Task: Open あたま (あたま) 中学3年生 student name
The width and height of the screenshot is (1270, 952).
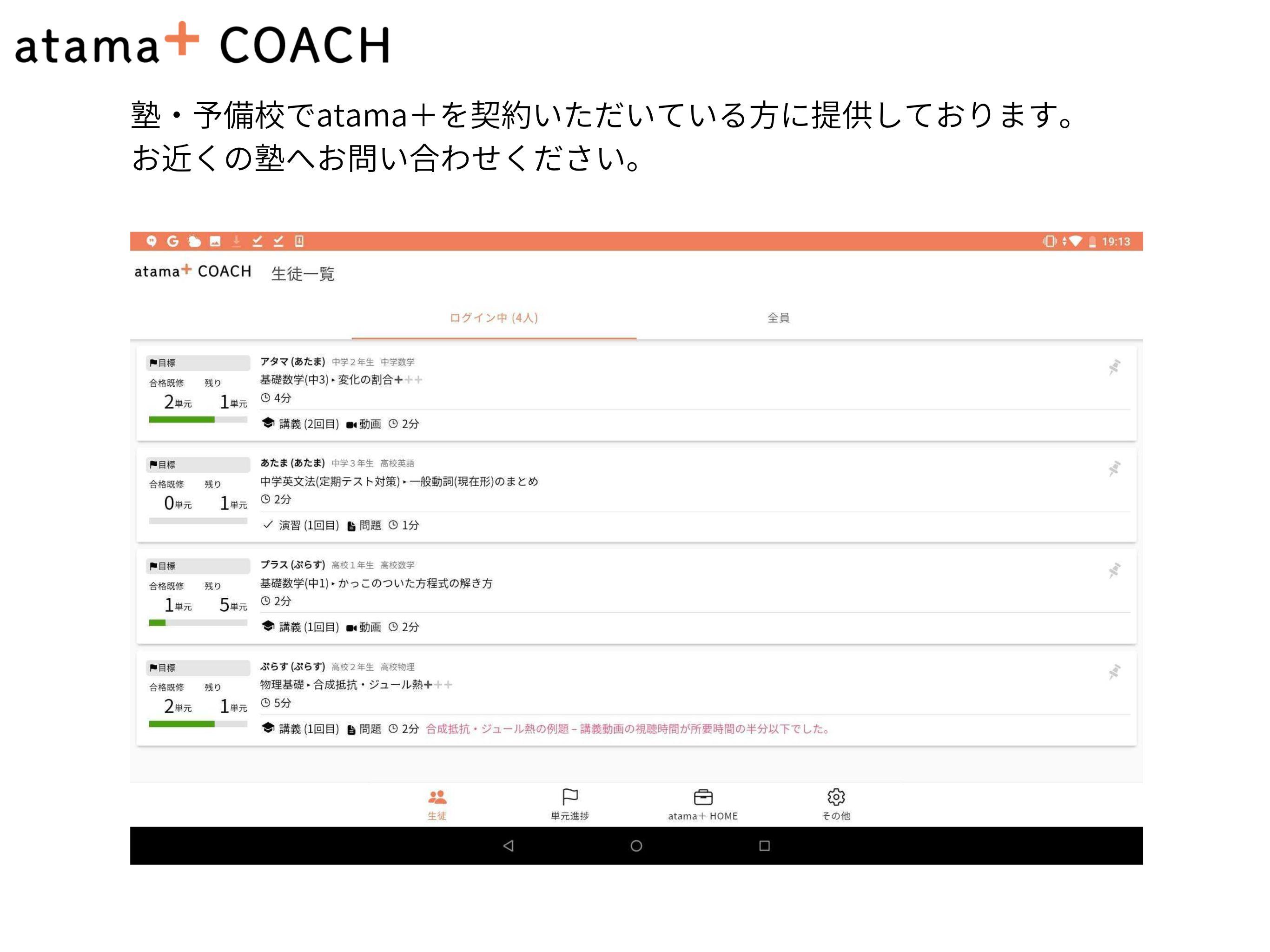Action: pos(292,463)
